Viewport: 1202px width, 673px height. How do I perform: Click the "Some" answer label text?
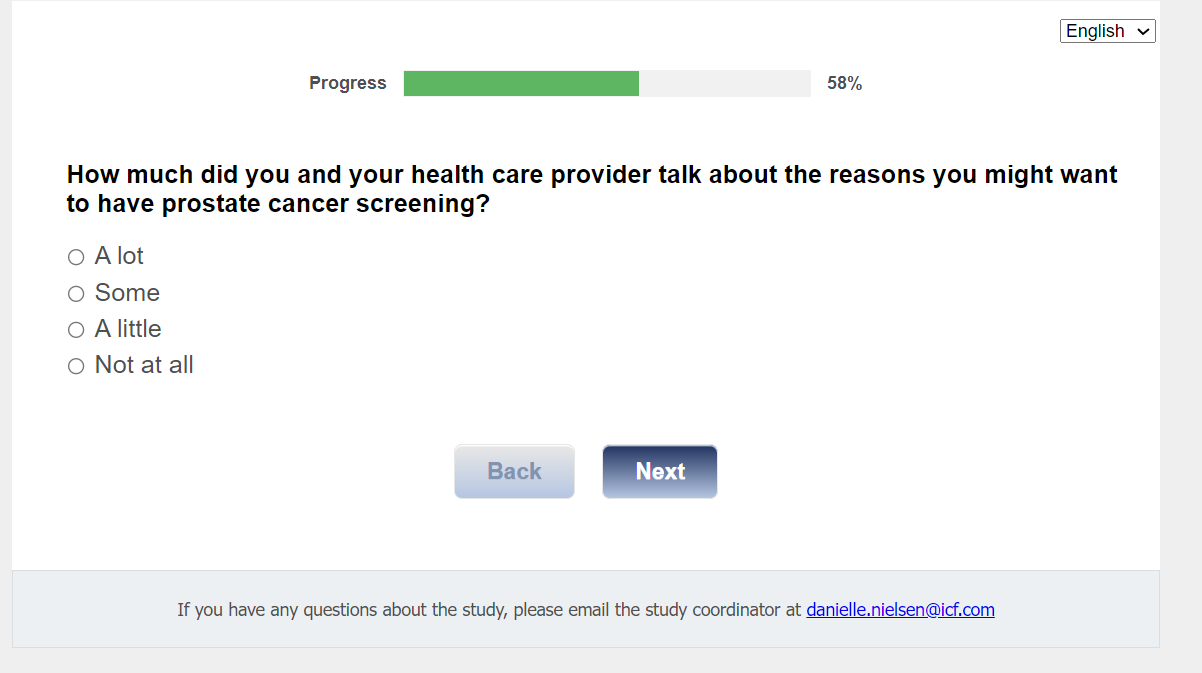[127, 293]
